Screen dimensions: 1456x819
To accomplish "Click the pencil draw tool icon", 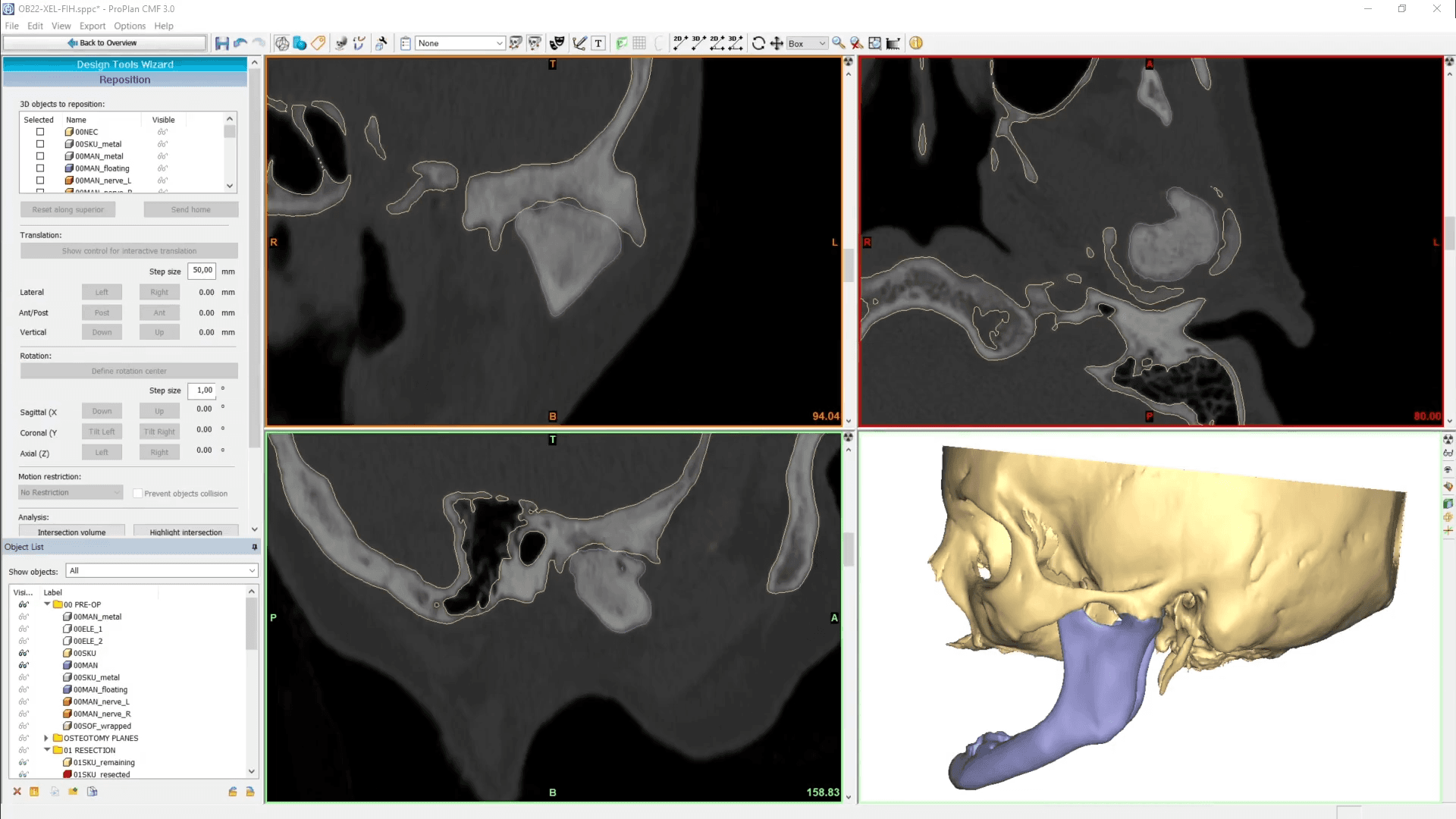I will point(579,43).
